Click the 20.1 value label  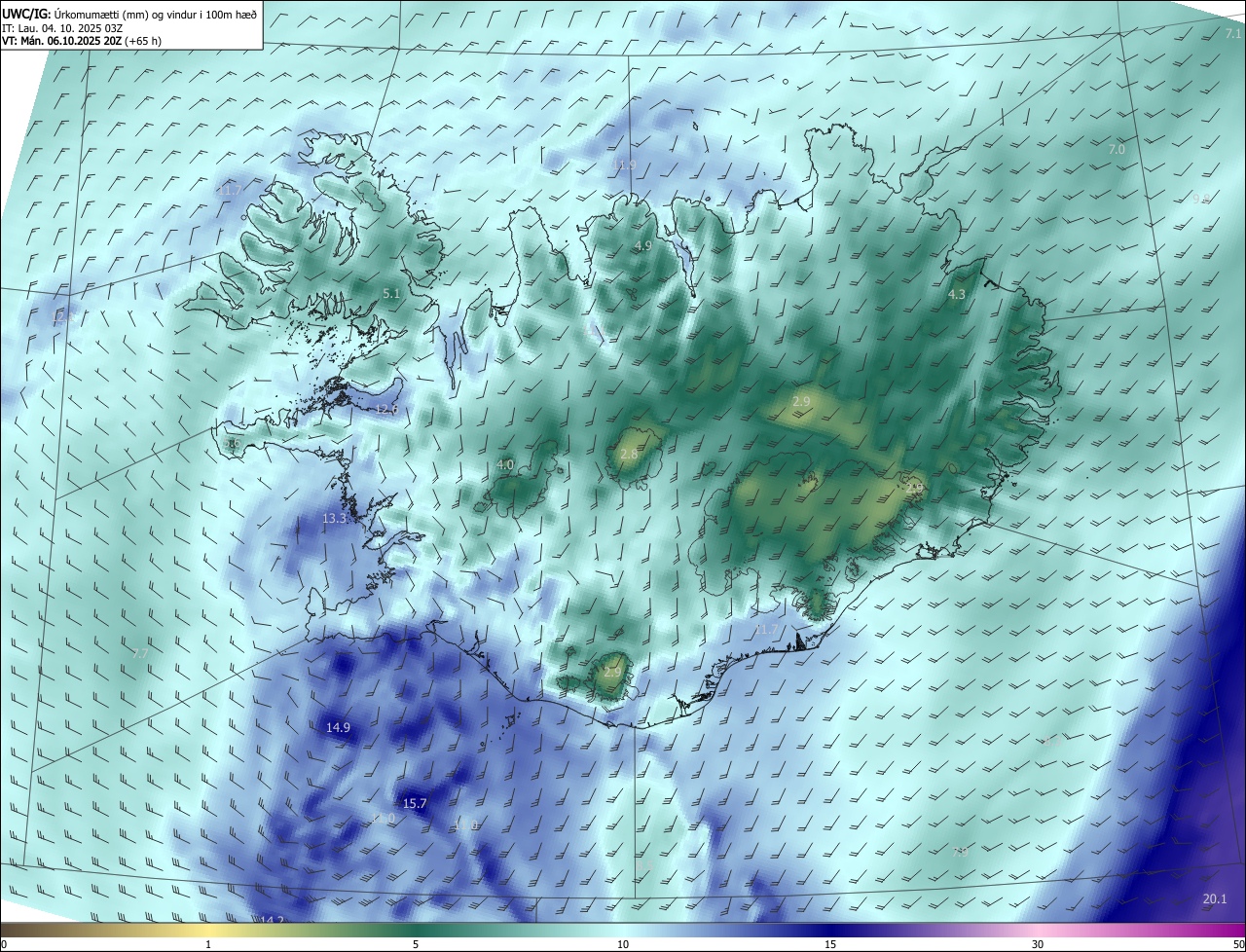[1215, 899]
